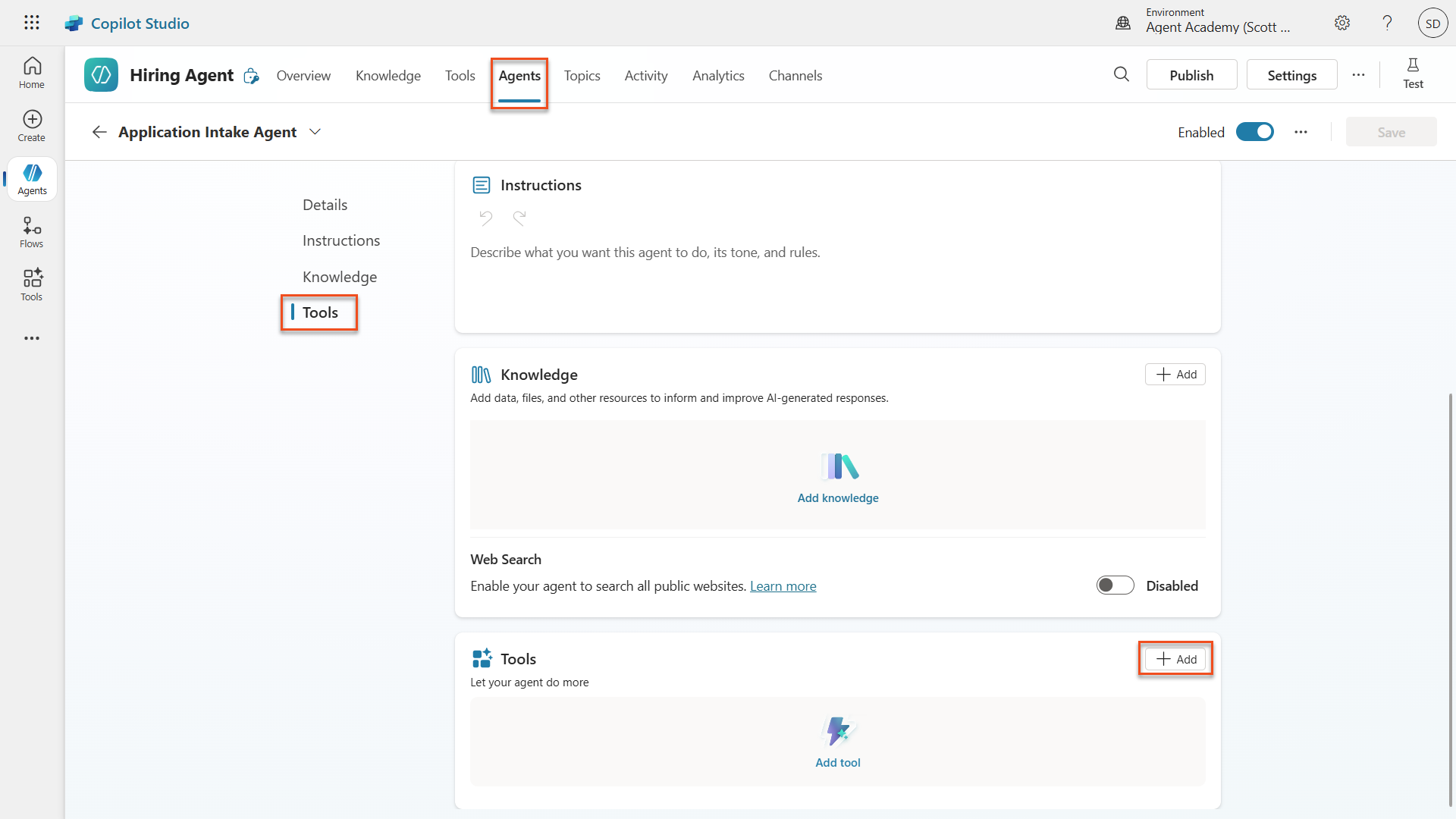Select the Agents icon in left sidebar
The height and width of the screenshot is (819, 1456).
tap(31, 179)
